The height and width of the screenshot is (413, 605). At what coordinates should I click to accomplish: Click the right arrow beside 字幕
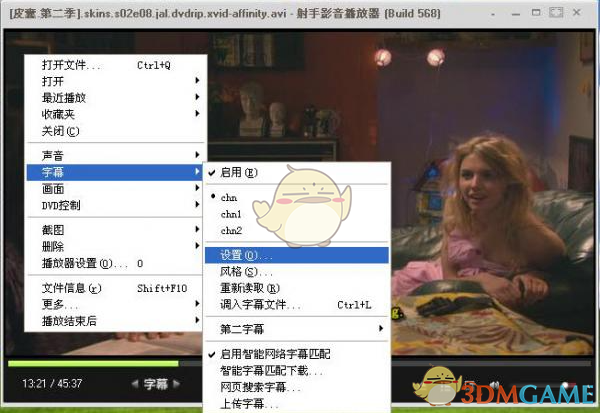click(176, 384)
